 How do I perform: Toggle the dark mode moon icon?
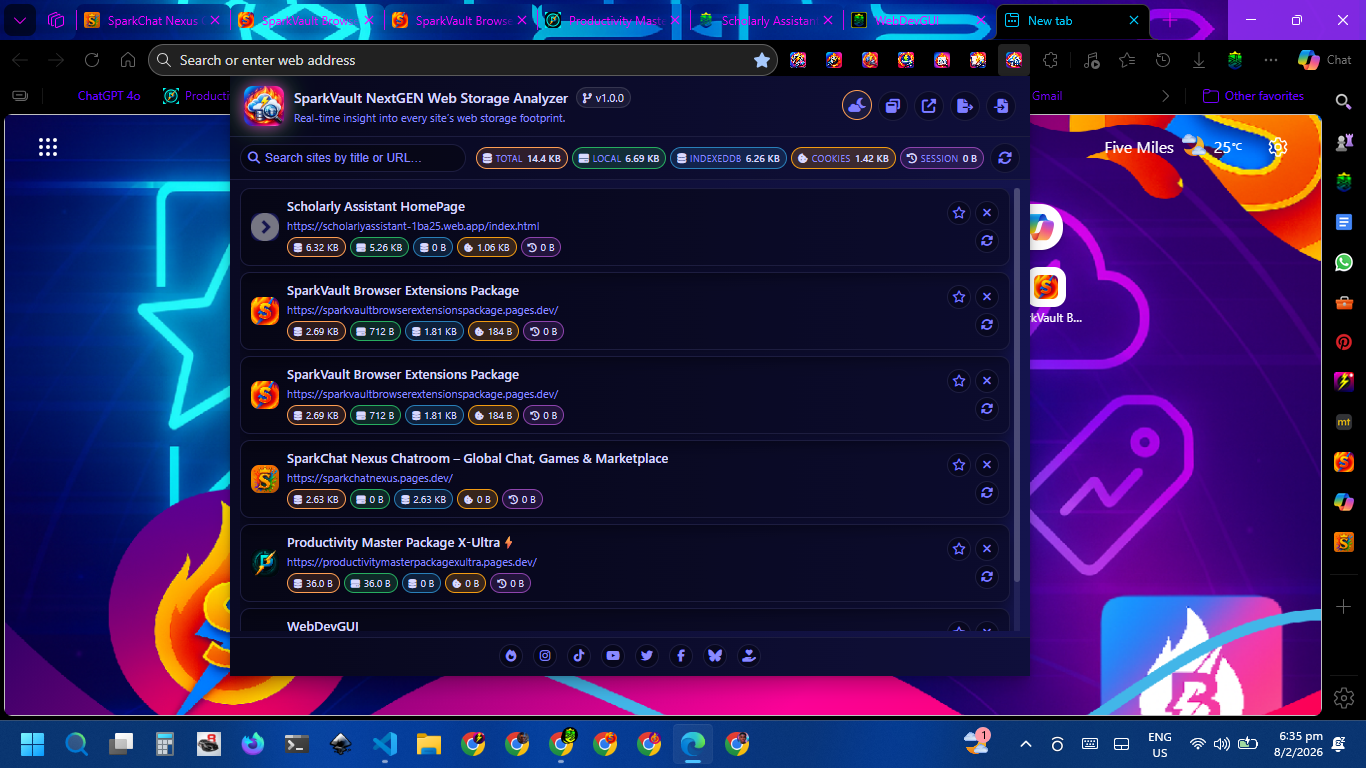pyautogui.click(x=857, y=105)
